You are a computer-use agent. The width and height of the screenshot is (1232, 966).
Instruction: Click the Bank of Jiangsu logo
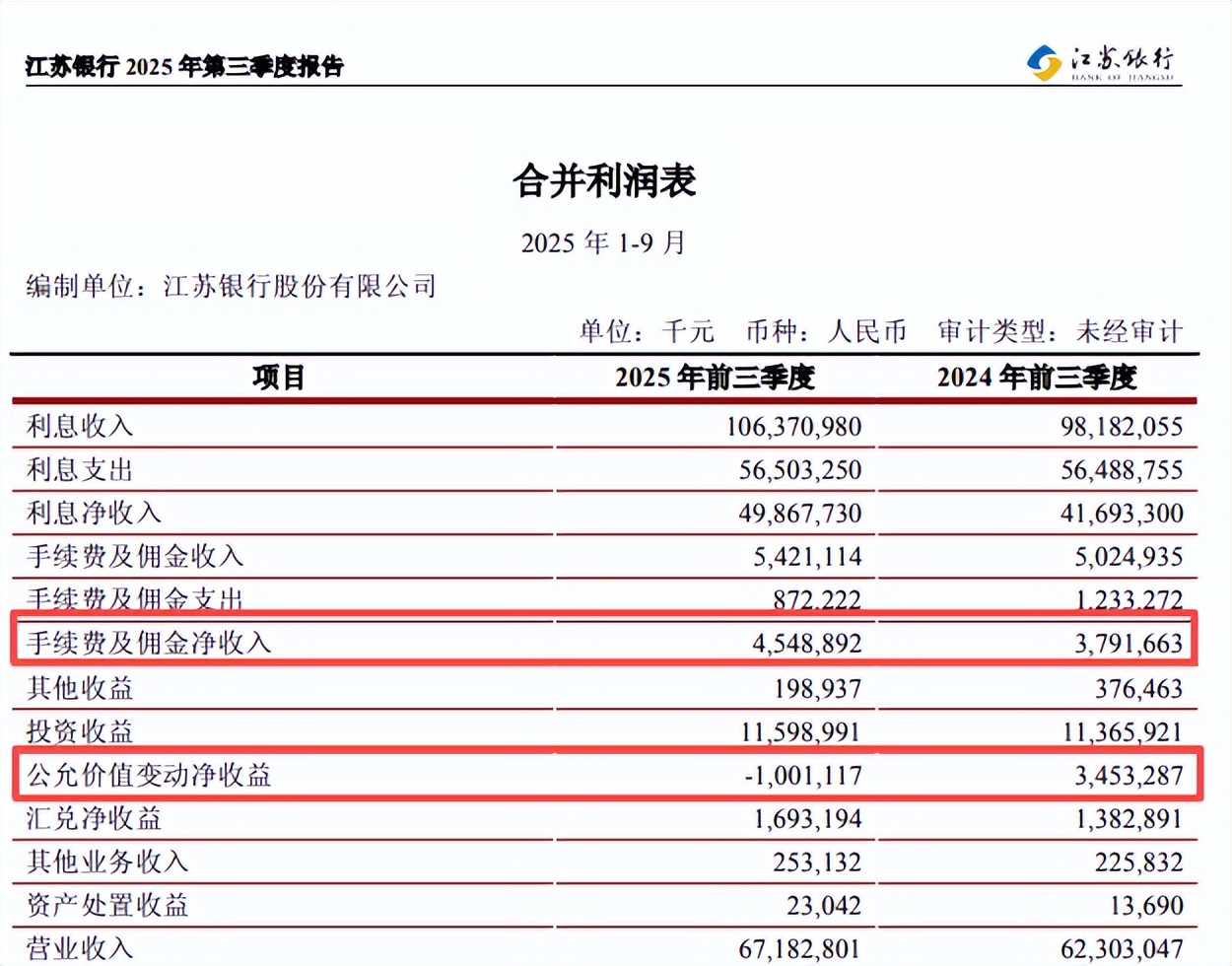[x=1100, y=63]
